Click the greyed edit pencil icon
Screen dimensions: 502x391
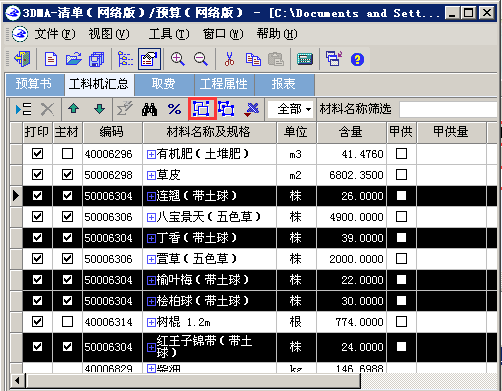coord(124,109)
